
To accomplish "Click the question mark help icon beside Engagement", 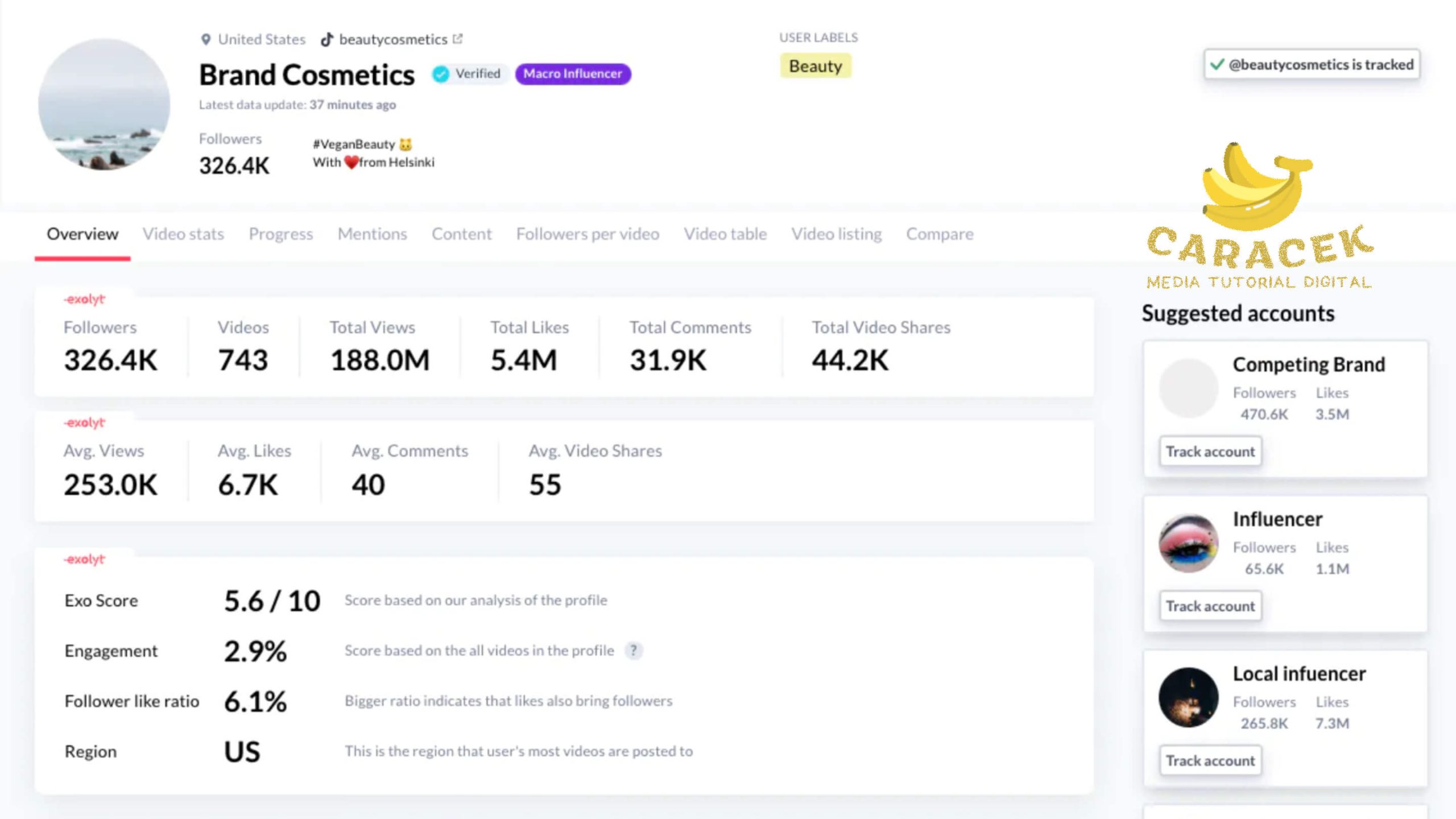I will point(633,650).
